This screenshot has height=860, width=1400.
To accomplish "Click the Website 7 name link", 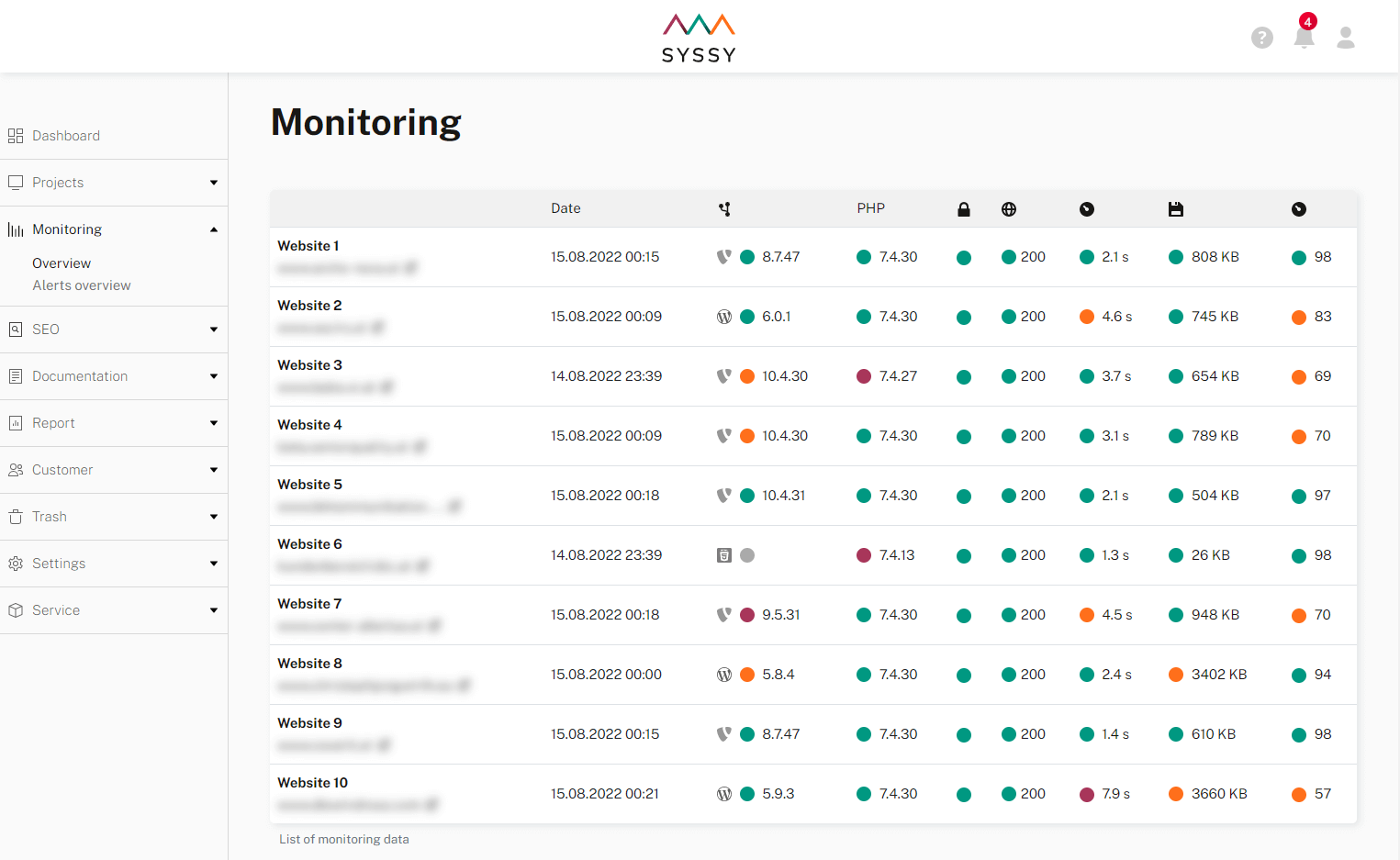I will point(309,603).
